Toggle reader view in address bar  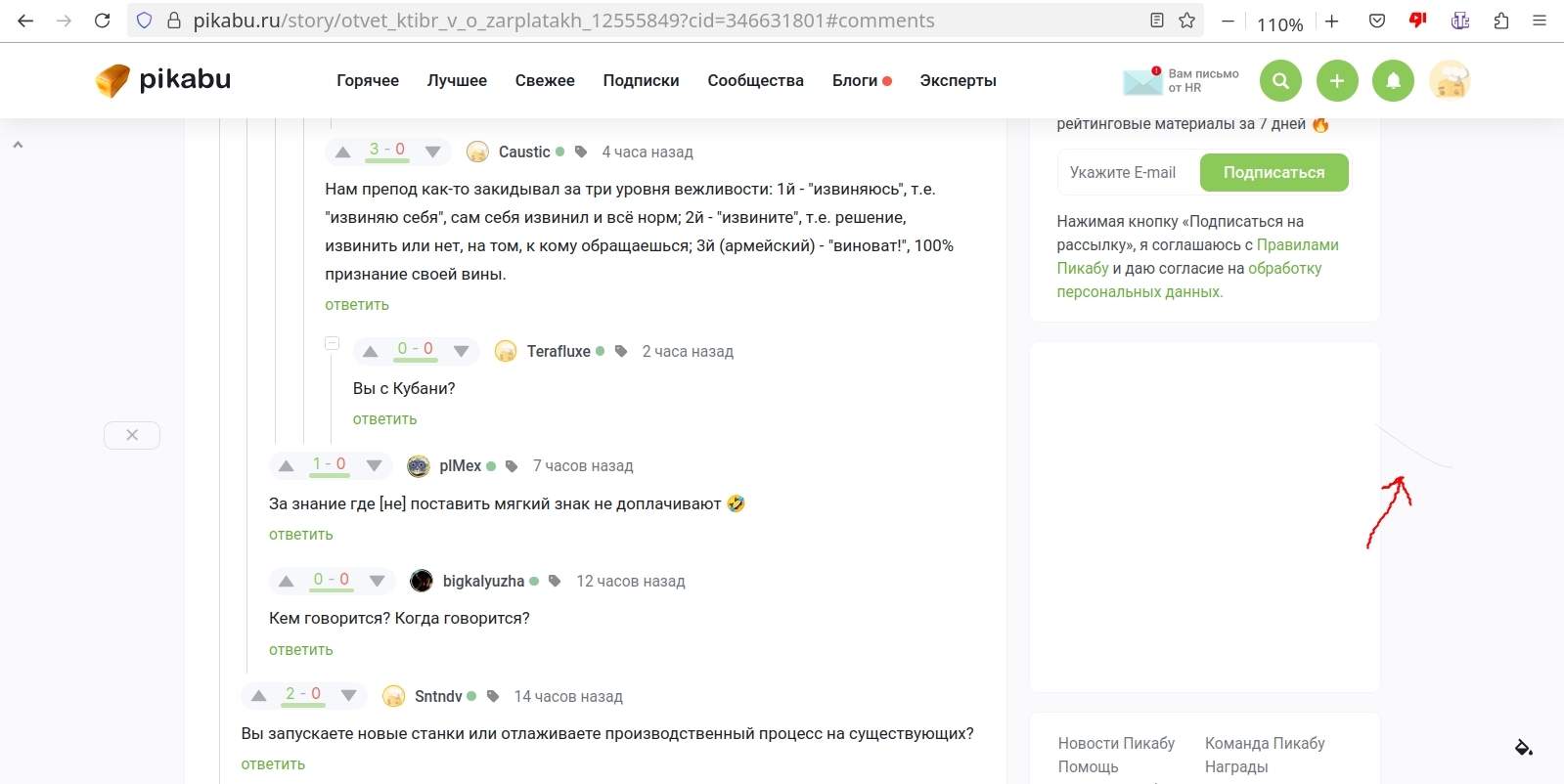coord(1157,21)
